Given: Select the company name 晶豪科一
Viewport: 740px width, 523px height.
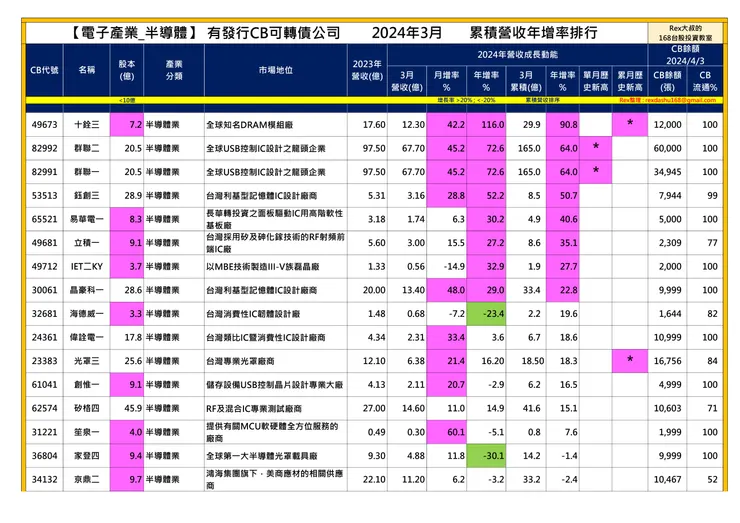Looking at the screenshot, I should (x=87, y=290).
